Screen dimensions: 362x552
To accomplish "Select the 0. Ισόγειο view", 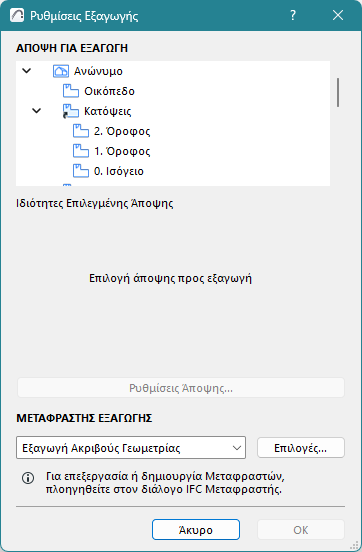I will tap(119, 171).
